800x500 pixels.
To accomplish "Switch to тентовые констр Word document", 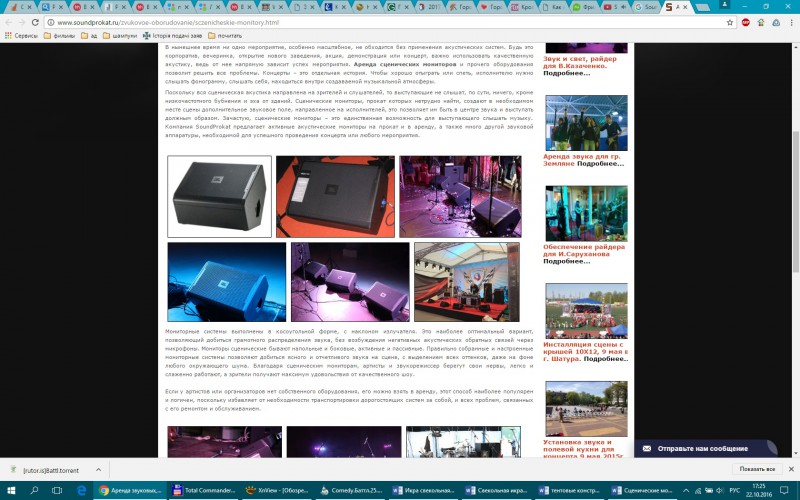I will [570, 490].
